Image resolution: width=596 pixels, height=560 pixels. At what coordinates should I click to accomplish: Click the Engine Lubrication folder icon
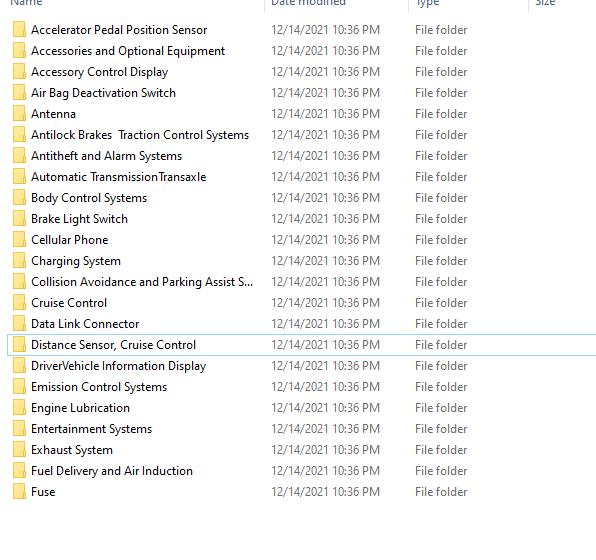(19, 407)
